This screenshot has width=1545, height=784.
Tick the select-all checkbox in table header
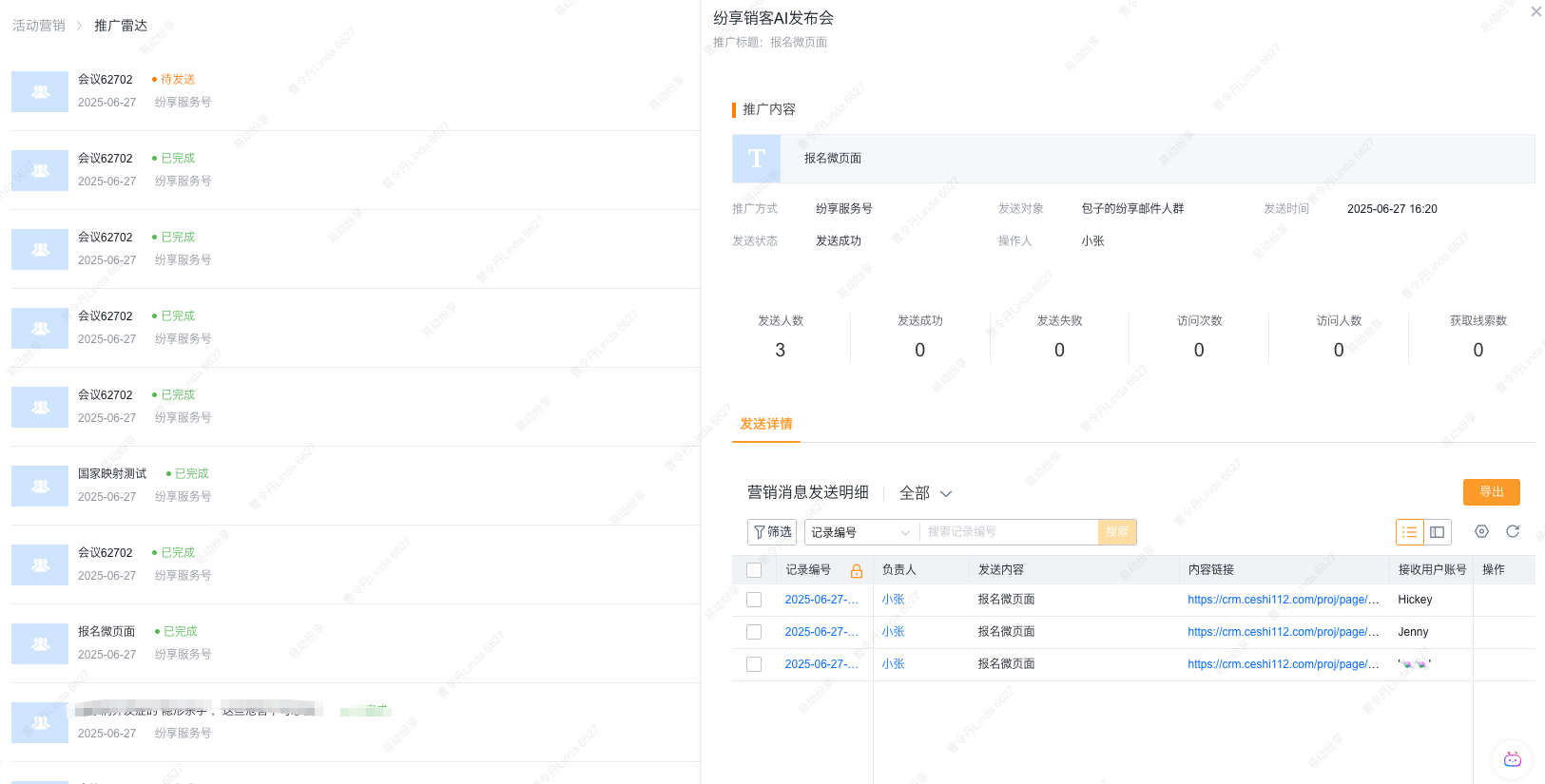pyautogui.click(x=754, y=570)
